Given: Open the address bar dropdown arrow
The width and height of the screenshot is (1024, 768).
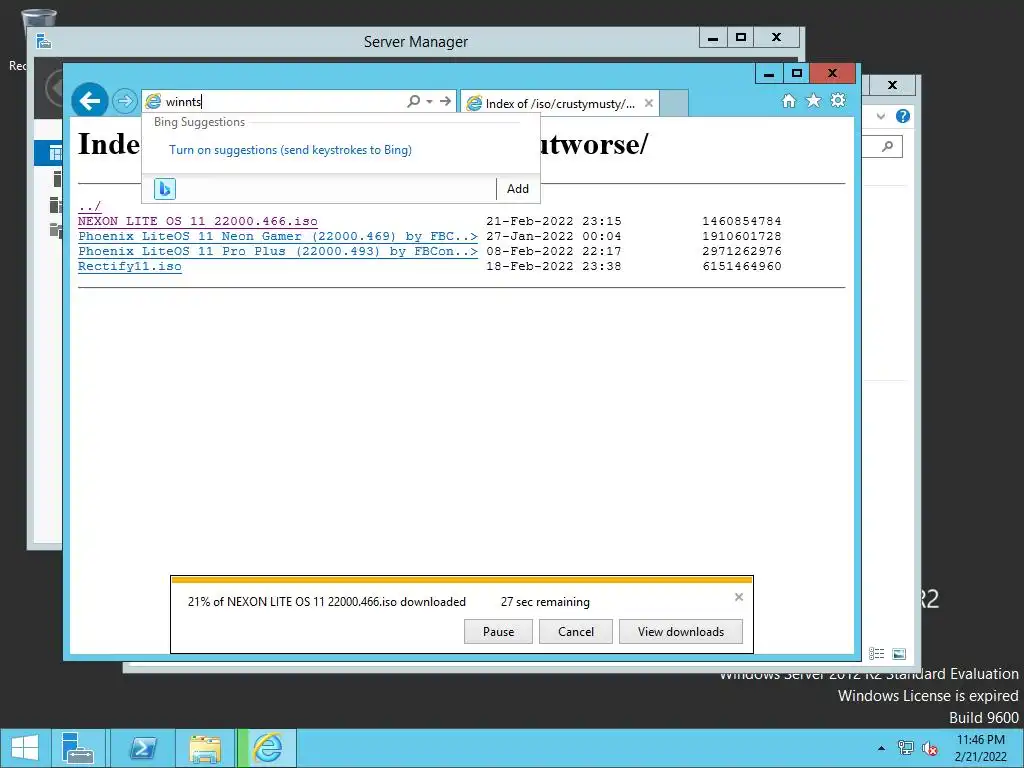Looking at the screenshot, I should 429,101.
